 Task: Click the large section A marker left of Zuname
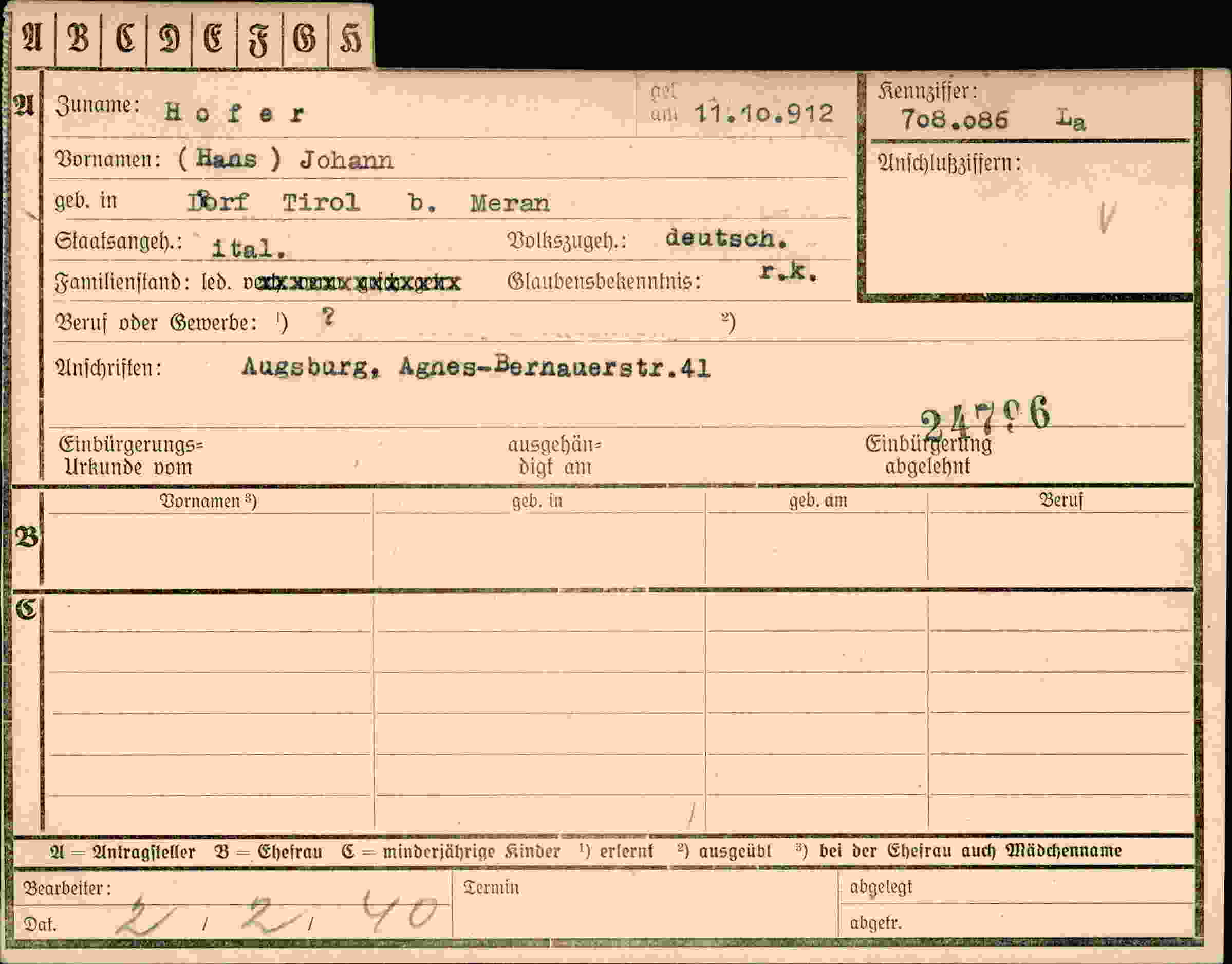click(24, 105)
